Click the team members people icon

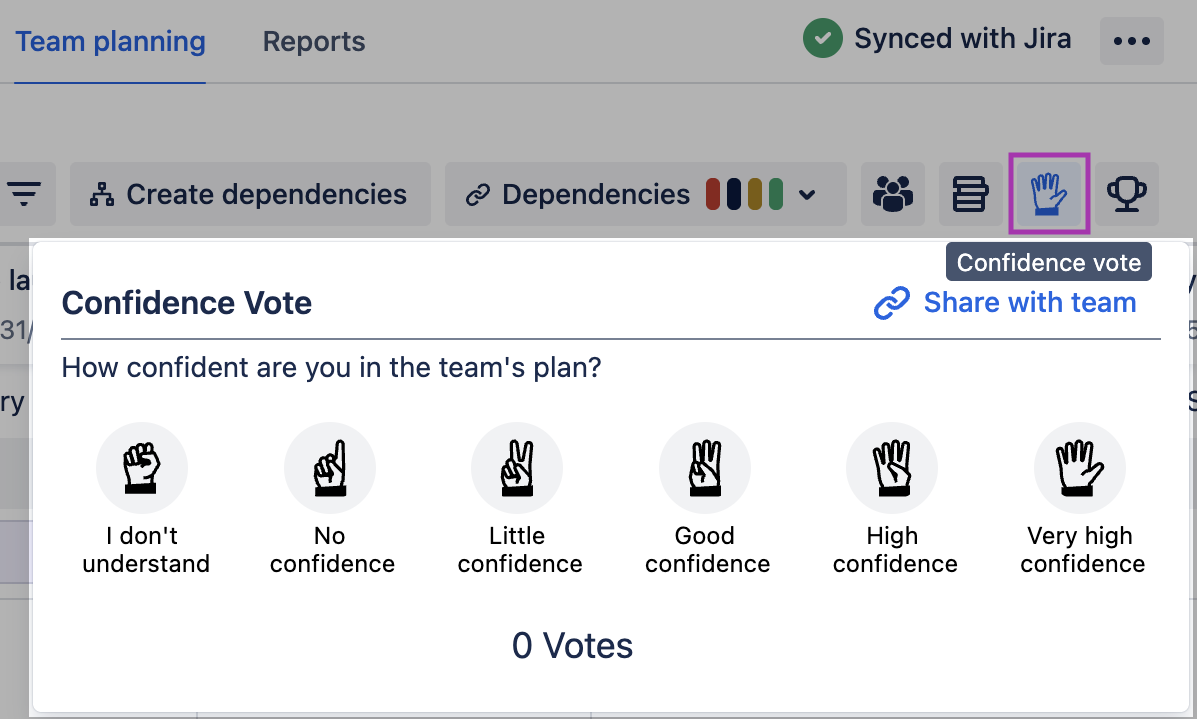(x=893, y=194)
